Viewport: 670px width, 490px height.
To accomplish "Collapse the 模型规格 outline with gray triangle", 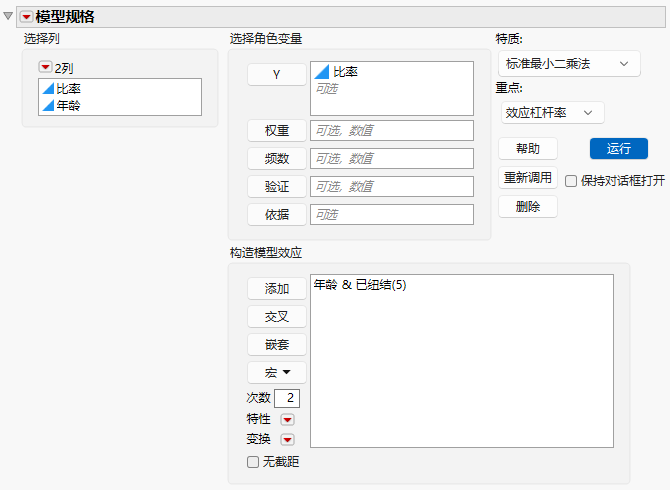I will (x=8, y=17).
